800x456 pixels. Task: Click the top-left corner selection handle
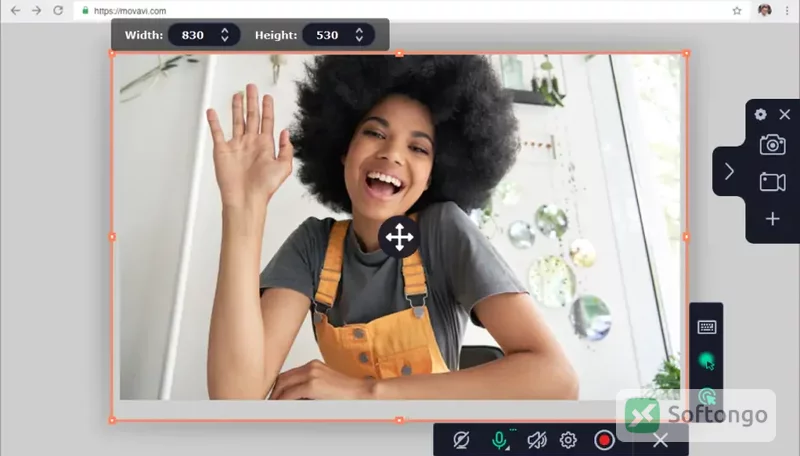coord(112,53)
